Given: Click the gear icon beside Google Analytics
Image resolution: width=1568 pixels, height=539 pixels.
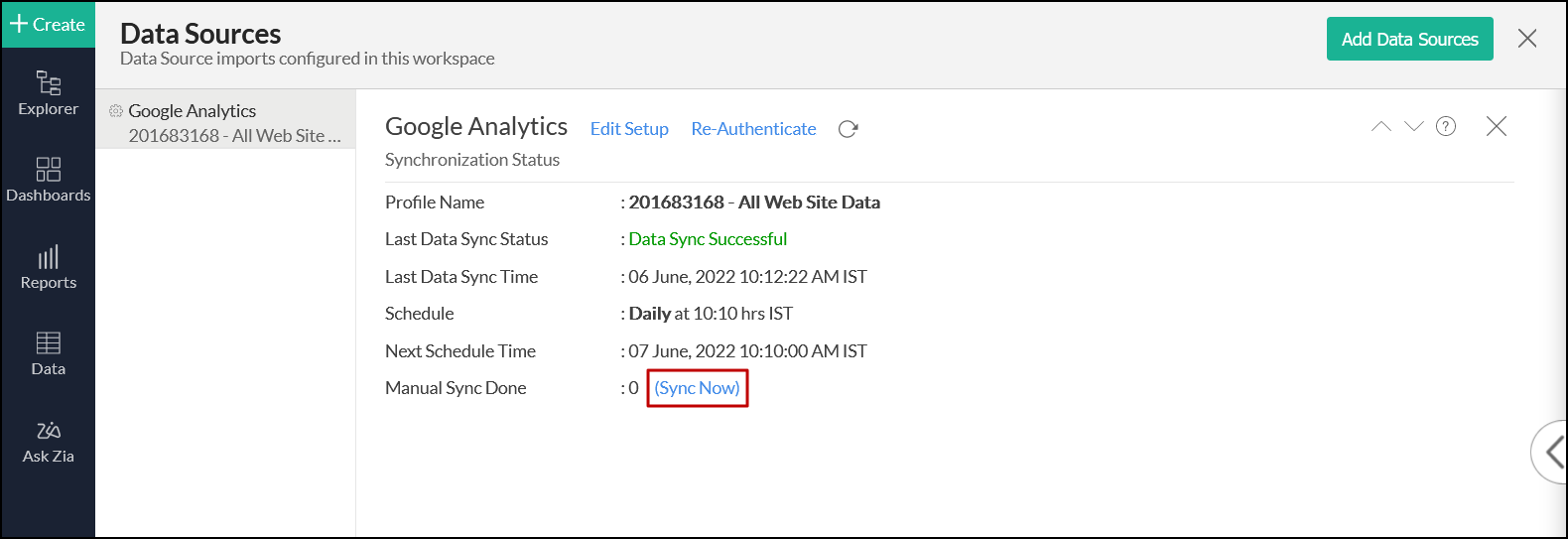Looking at the screenshot, I should pyautogui.click(x=116, y=111).
